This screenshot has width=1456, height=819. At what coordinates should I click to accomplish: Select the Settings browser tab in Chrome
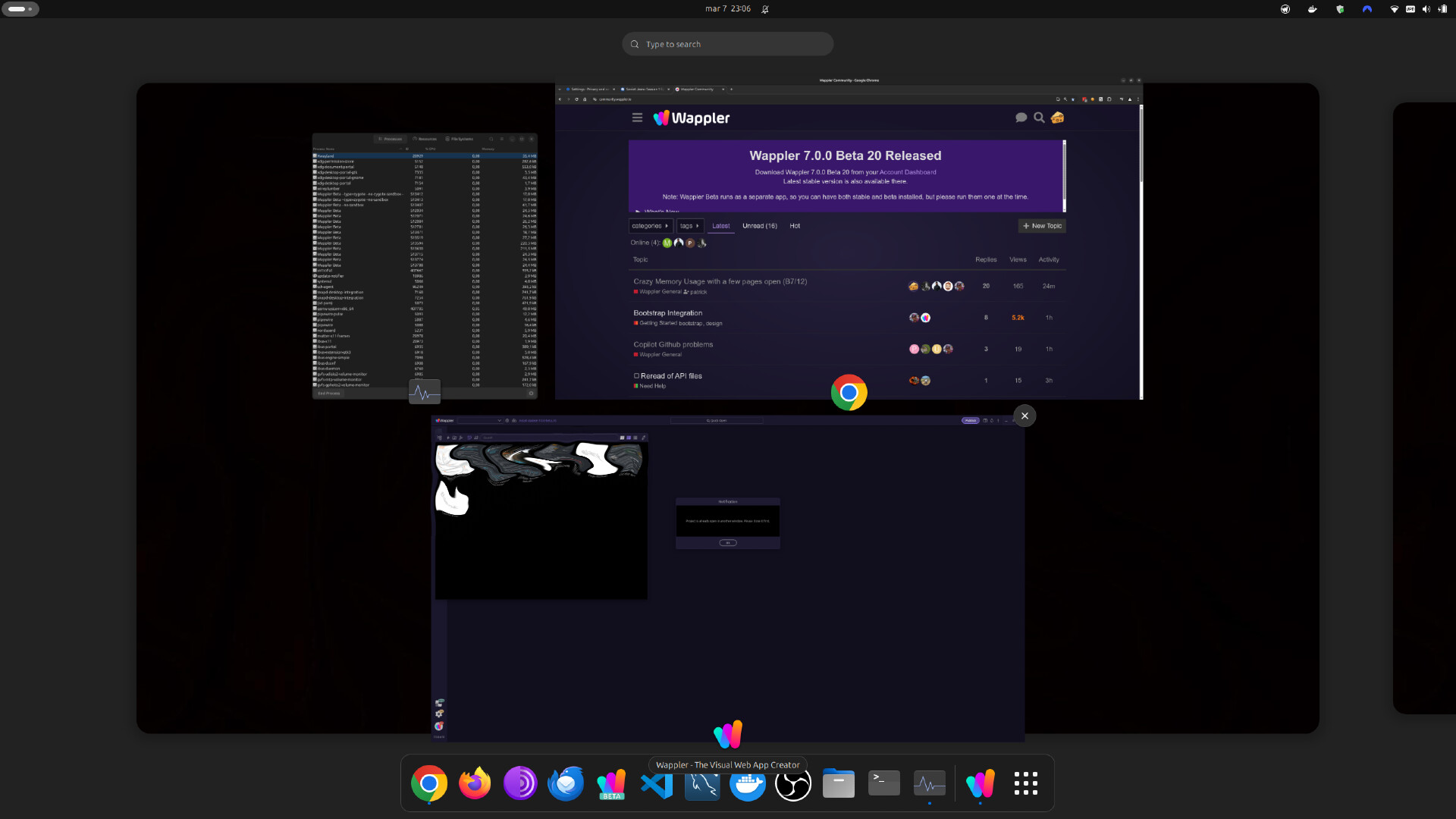[589, 89]
